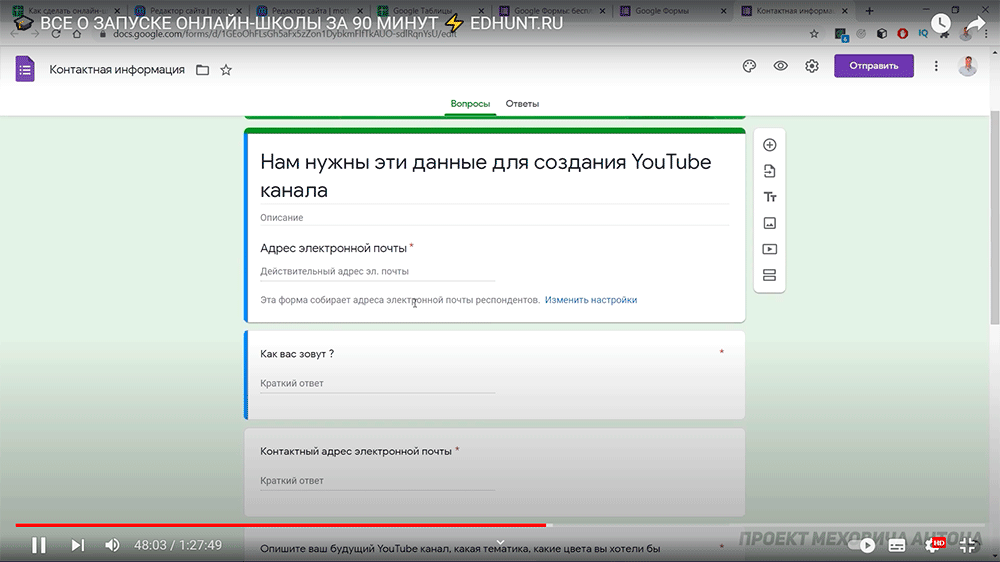
Task: Share the video using the arrow icon
Action: (975, 24)
